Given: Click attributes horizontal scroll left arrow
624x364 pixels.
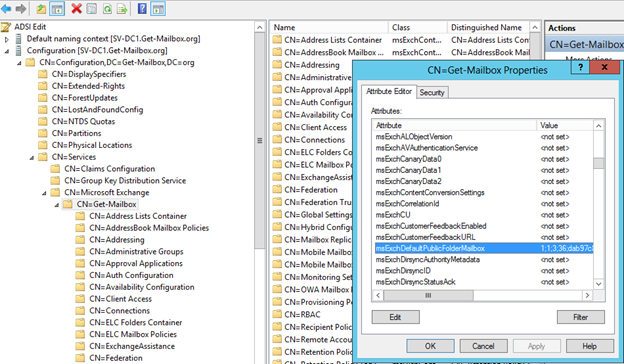Looking at the screenshot, I should [x=378, y=296].
